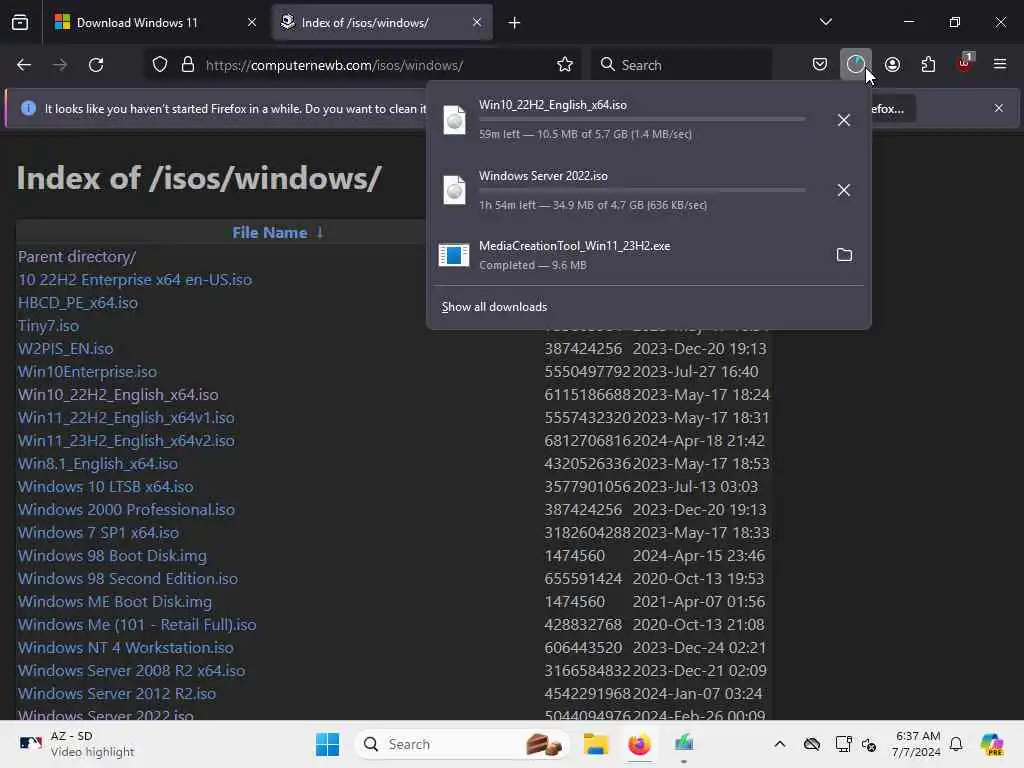Click the browser Search box

click(682, 65)
